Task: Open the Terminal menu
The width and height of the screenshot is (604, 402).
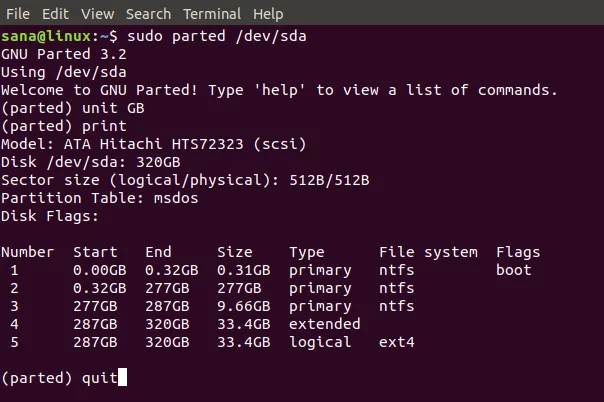Action: [212, 14]
